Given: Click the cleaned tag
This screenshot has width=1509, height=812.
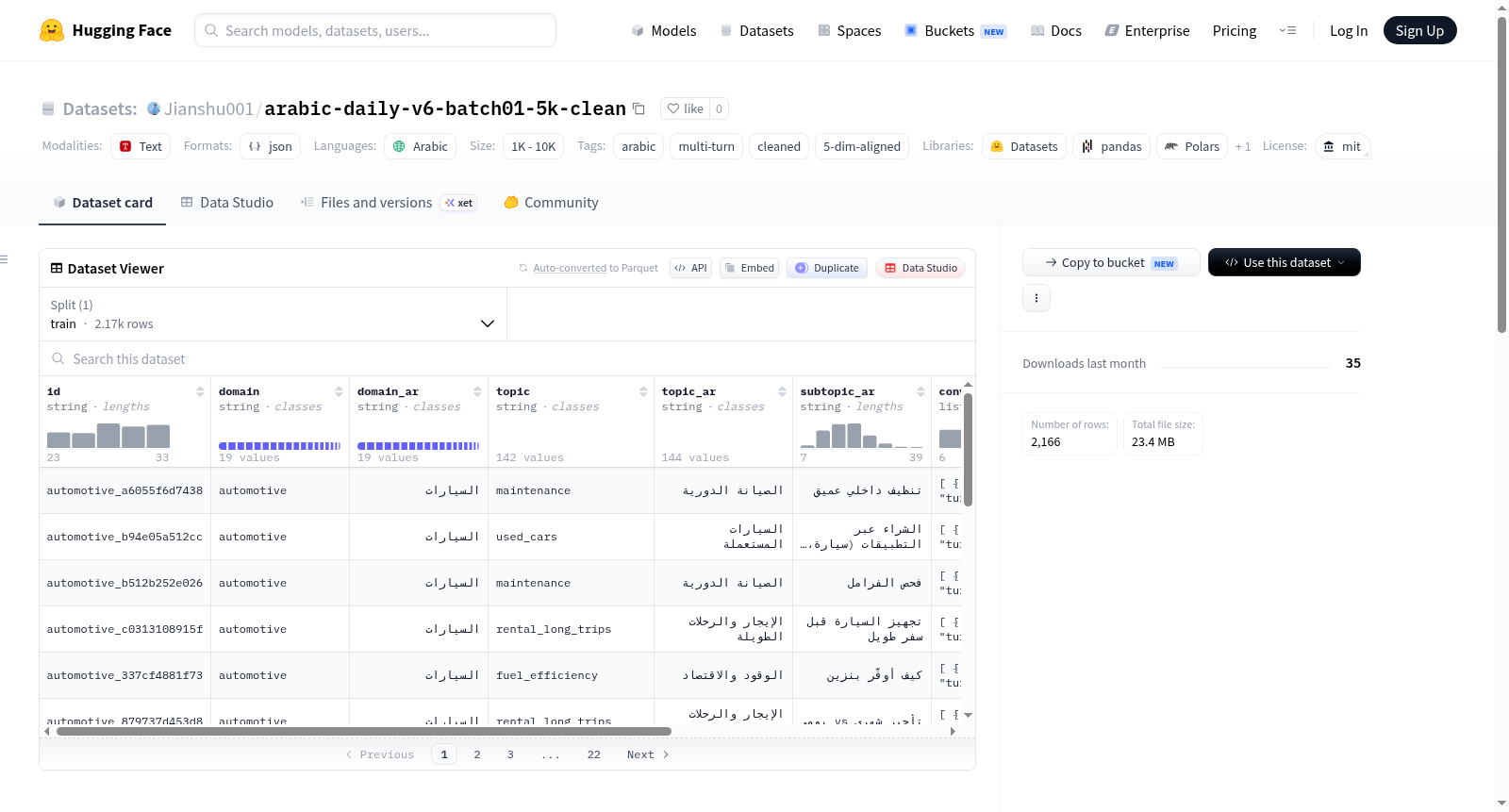Looking at the screenshot, I should (x=779, y=146).
